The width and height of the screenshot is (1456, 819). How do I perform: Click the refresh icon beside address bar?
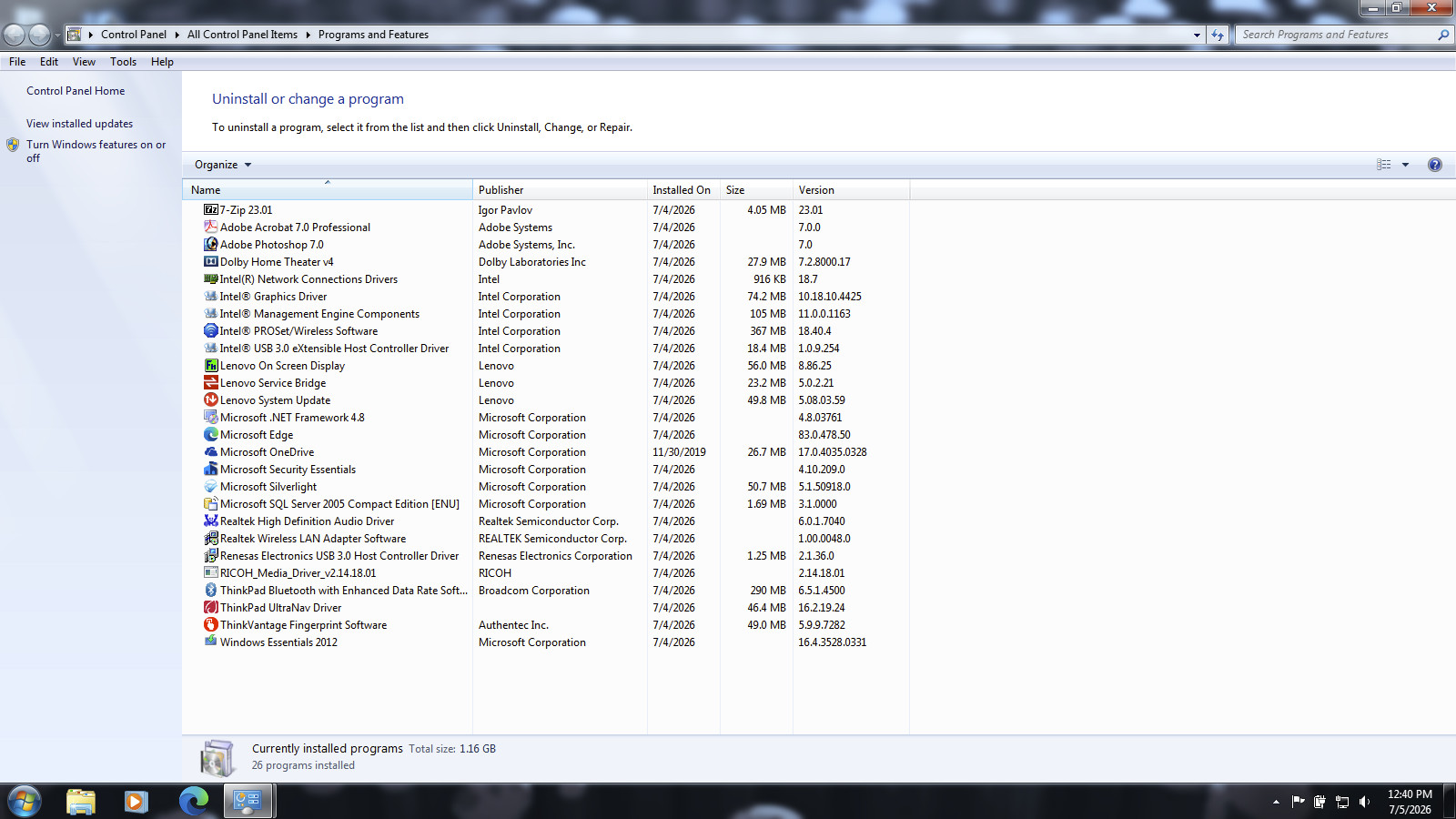(1218, 35)
